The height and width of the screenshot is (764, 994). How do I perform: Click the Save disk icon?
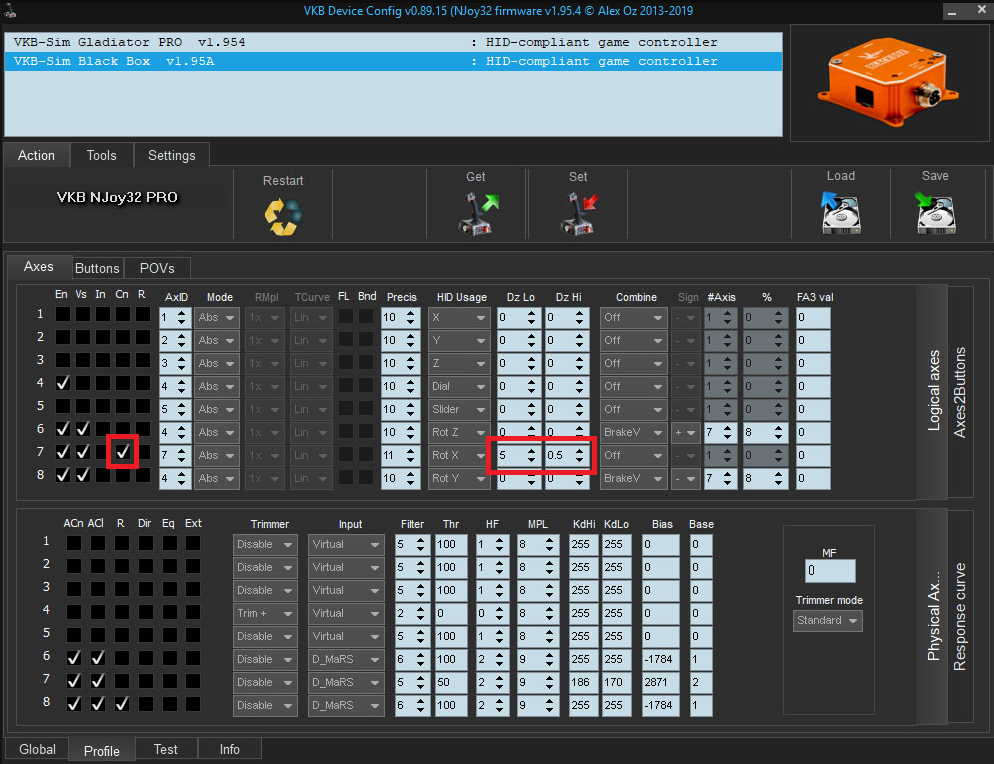point(935,213)
